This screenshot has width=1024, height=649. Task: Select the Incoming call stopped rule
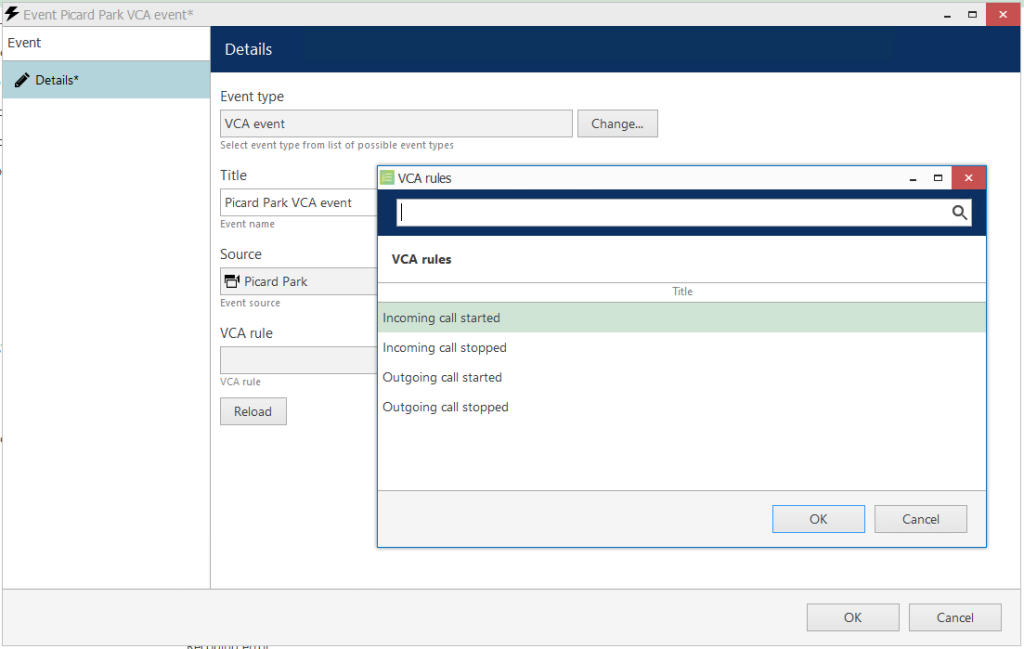coord(682,347)
